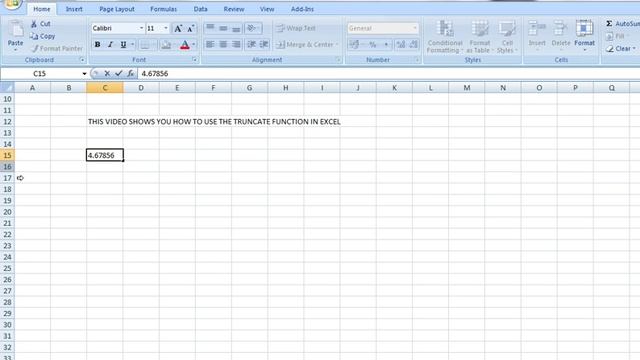Decrease font size with Shrink Font

coord(191,28)
